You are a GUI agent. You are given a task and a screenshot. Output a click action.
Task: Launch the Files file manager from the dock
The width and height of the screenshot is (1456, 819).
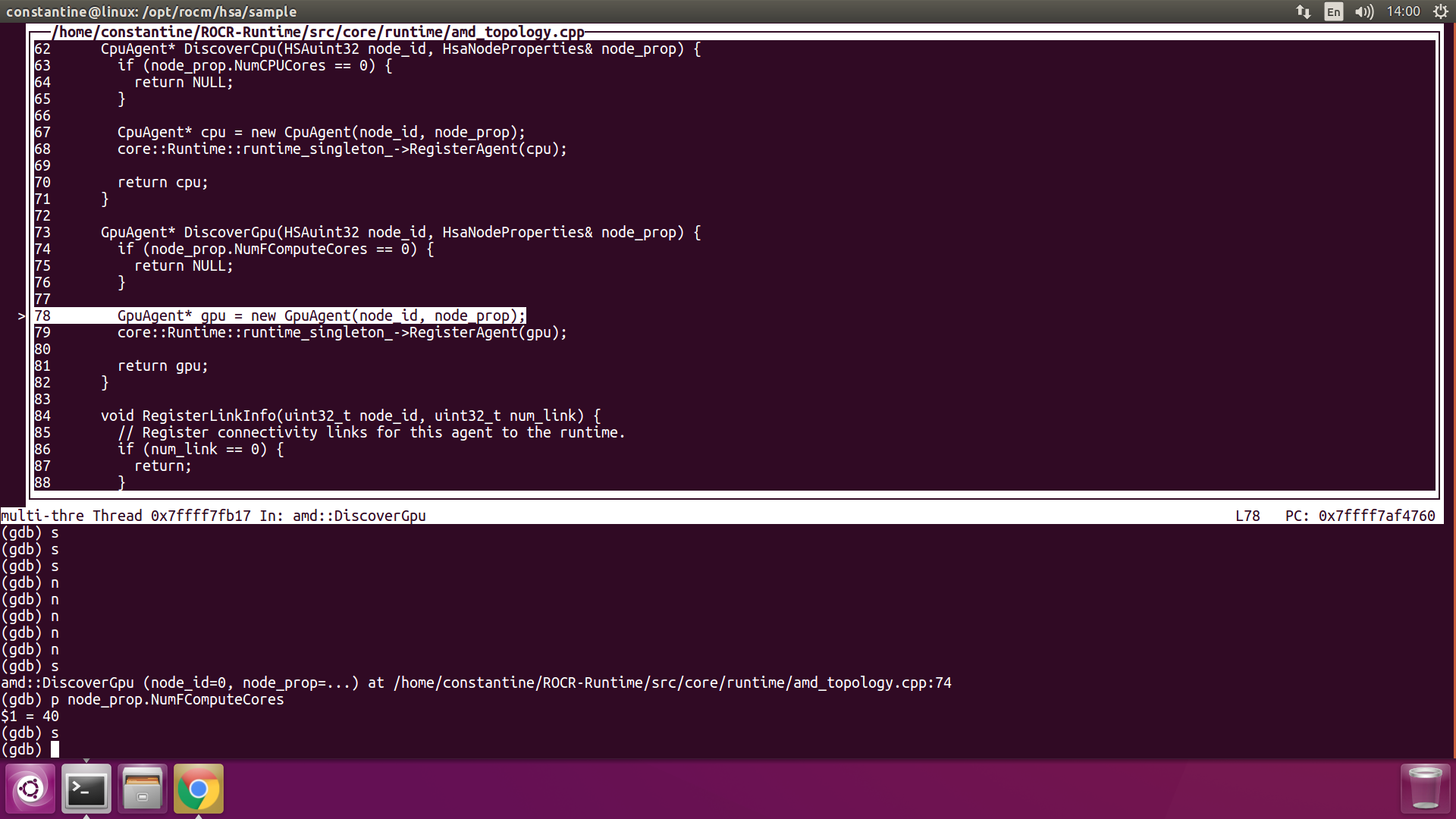click(142, 788)
